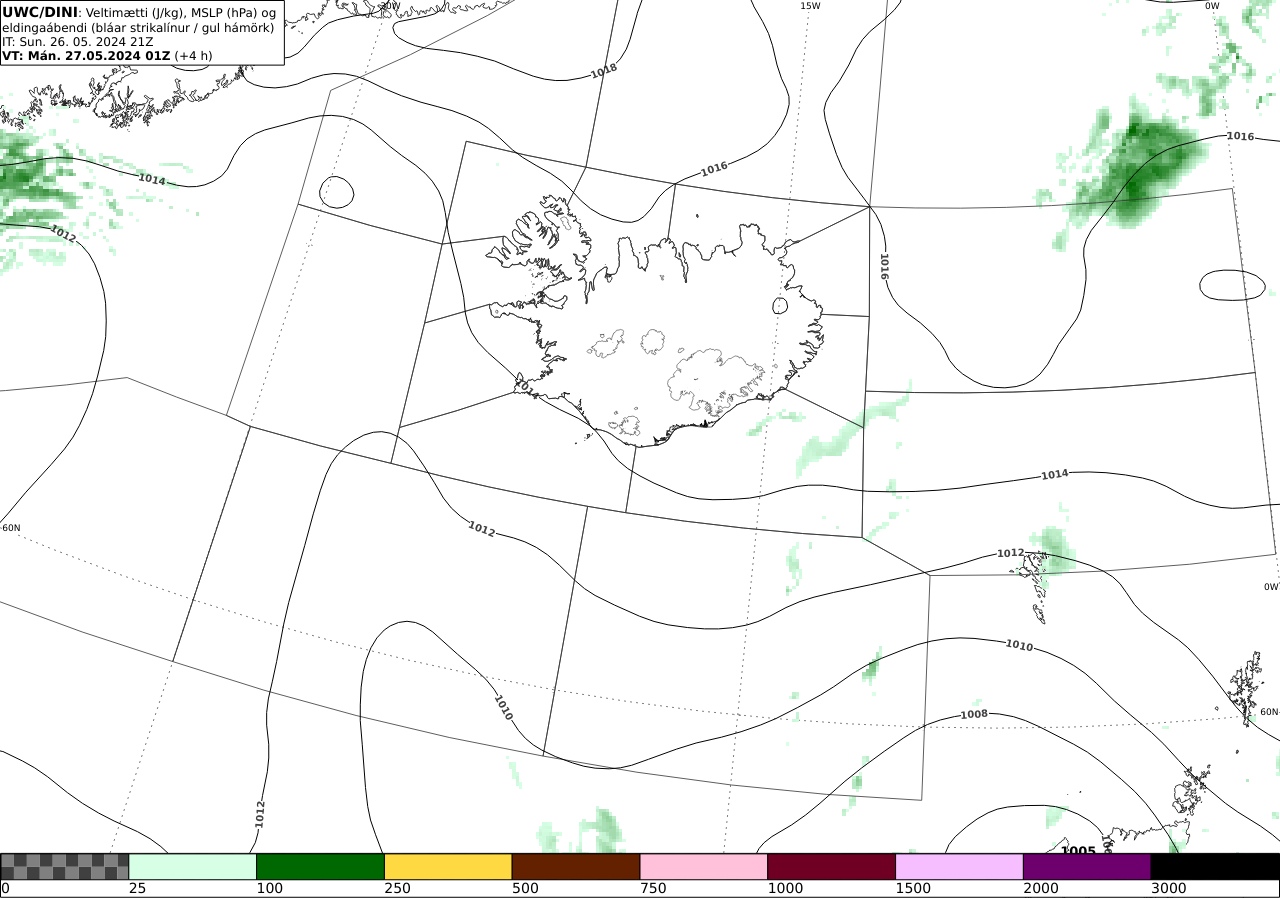The image size is (1280, 898).
Task: Click the 1014 label southeast of Iceland
Action: coord(1055,474)
